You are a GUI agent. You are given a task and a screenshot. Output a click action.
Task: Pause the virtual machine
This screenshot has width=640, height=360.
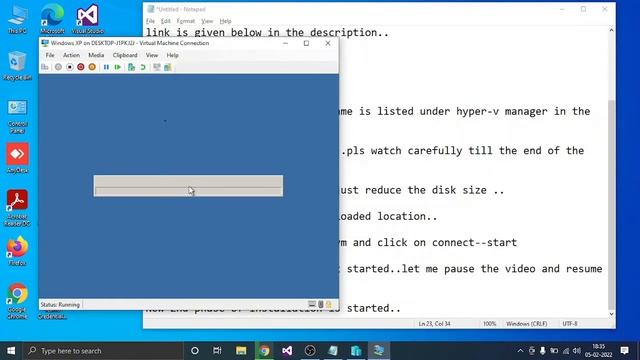[106, 67]
